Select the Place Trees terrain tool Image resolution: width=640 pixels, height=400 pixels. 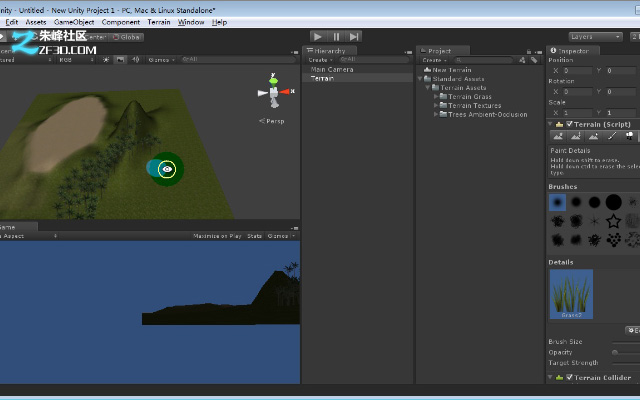tap(629, 136)
